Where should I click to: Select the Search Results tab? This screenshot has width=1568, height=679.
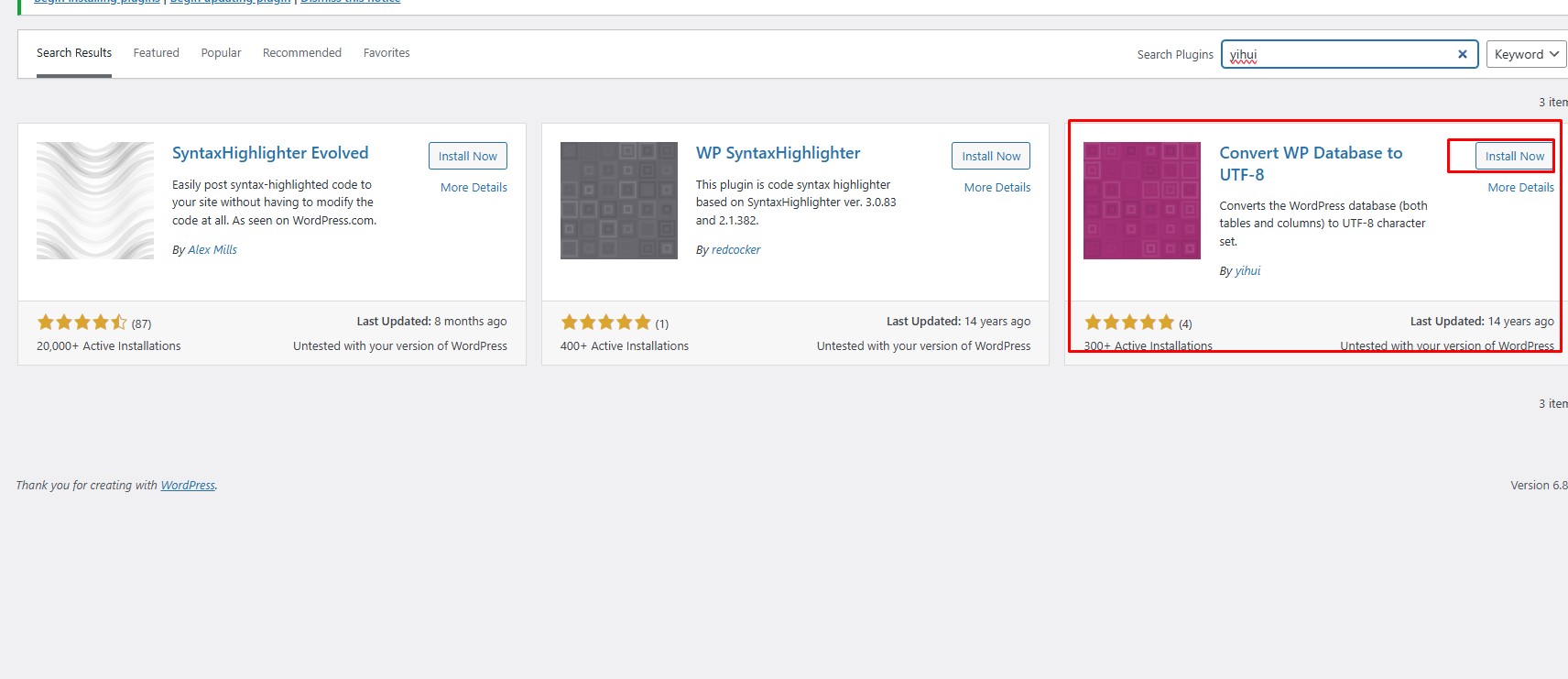coord(74,53)
